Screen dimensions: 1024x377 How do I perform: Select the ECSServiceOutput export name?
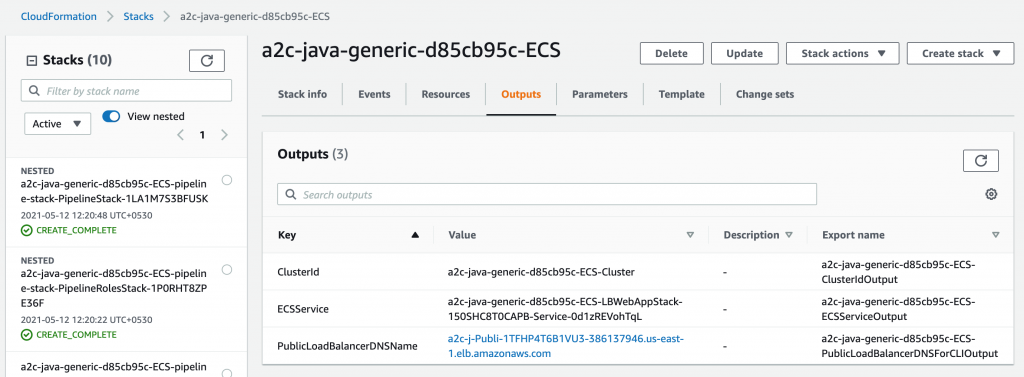click(898, 308)
